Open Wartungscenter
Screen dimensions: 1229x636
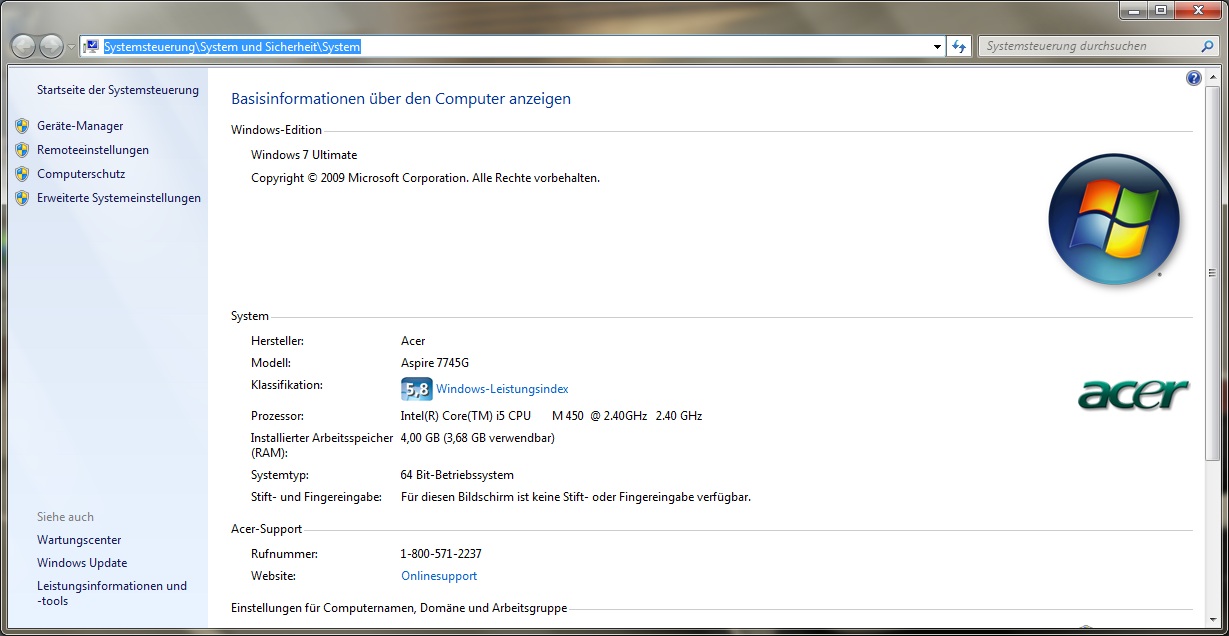(x=79, y=540)
